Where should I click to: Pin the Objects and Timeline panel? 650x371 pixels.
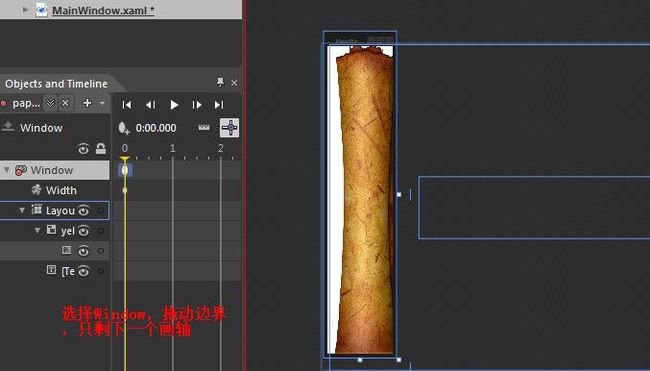click(220, 82)
